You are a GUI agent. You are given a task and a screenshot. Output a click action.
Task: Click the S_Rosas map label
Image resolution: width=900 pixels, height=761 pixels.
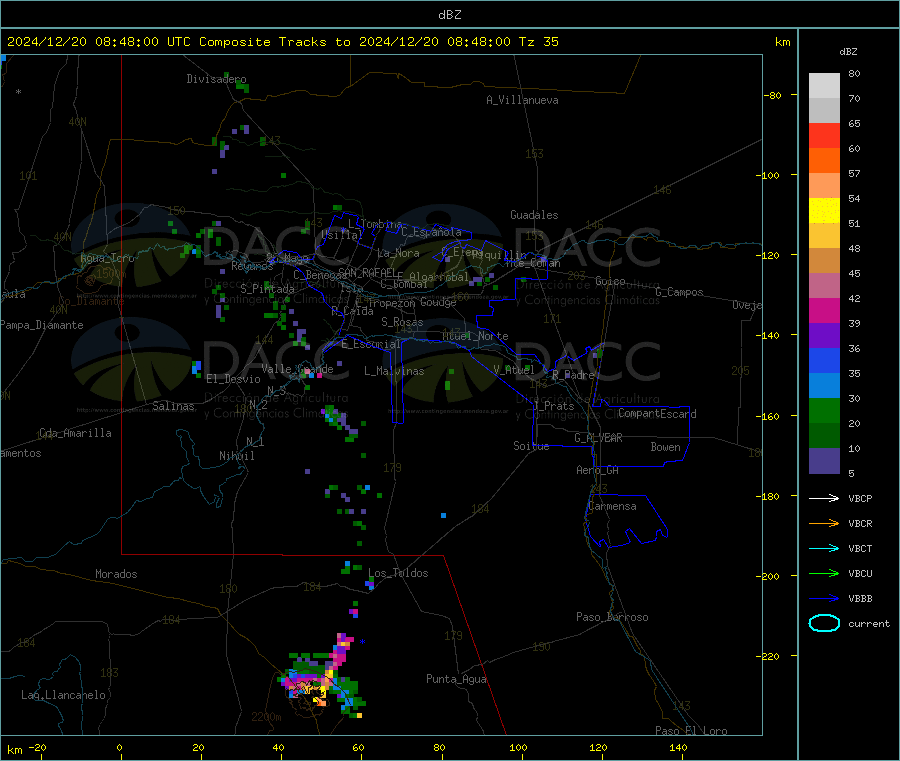(x=402, y=322)
